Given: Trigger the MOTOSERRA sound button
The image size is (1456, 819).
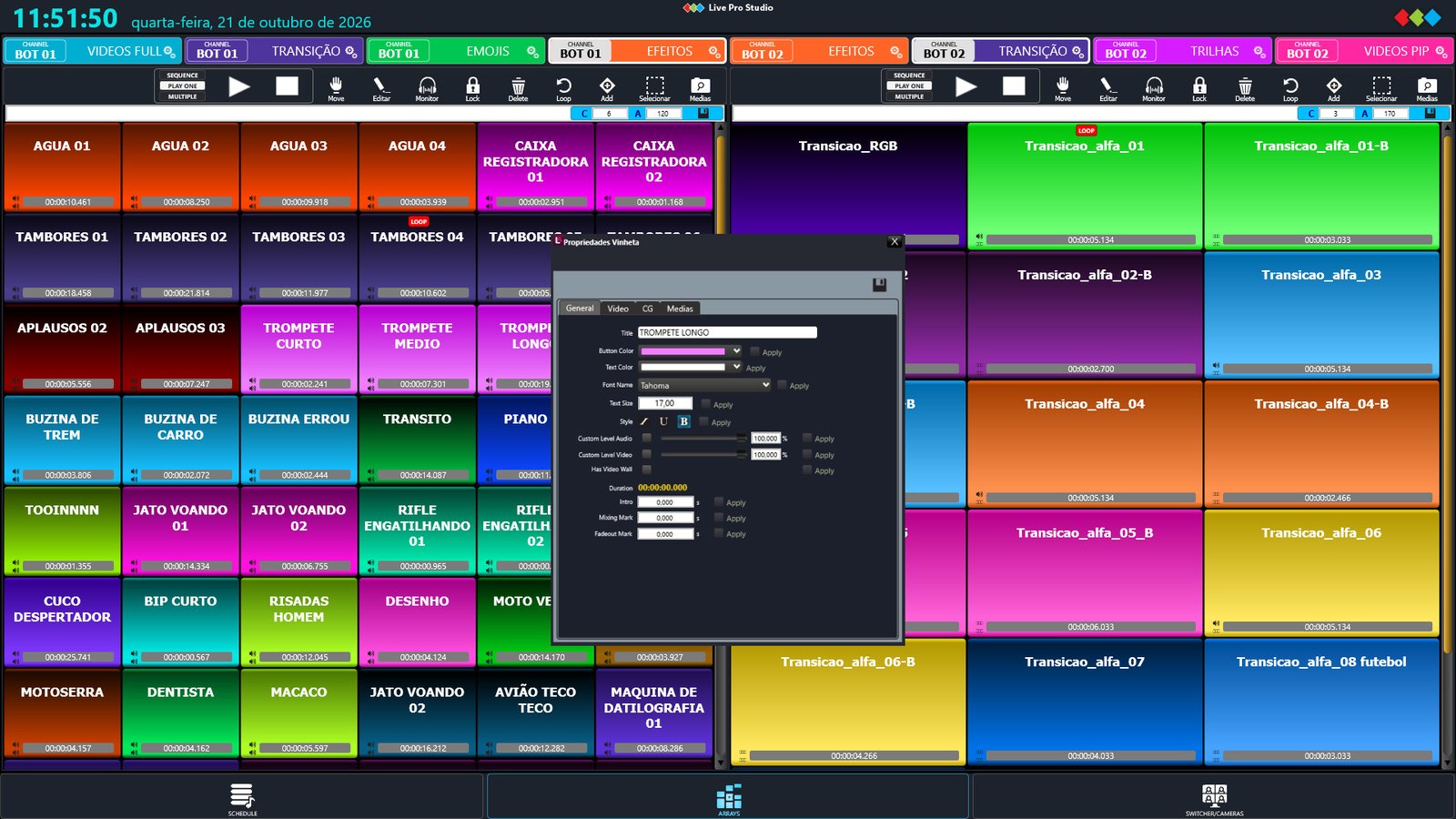Looking at the screenshot, I should pos(62,713).
